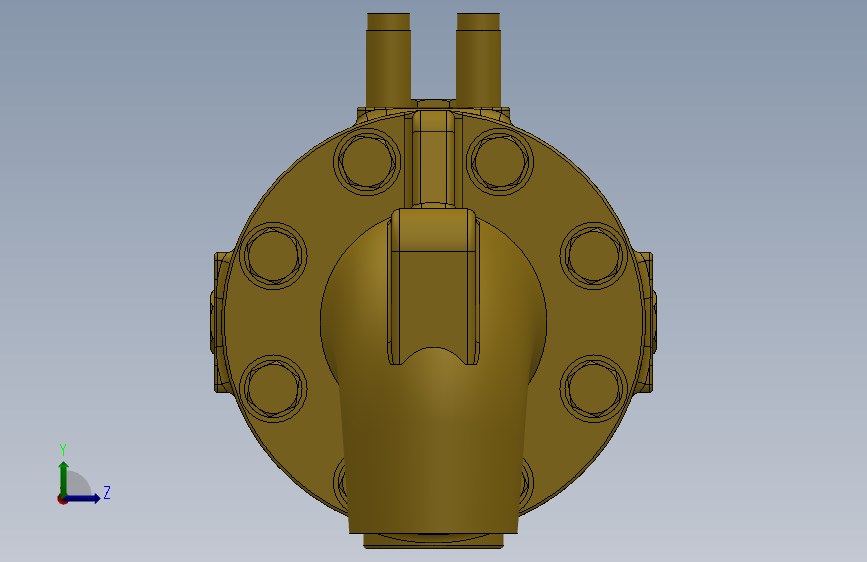Viewport: 867px width, 562px height.
Task: Pick the lower-right hex bolt on the flange
Action: pyautogui.click(x=594, y=389)
